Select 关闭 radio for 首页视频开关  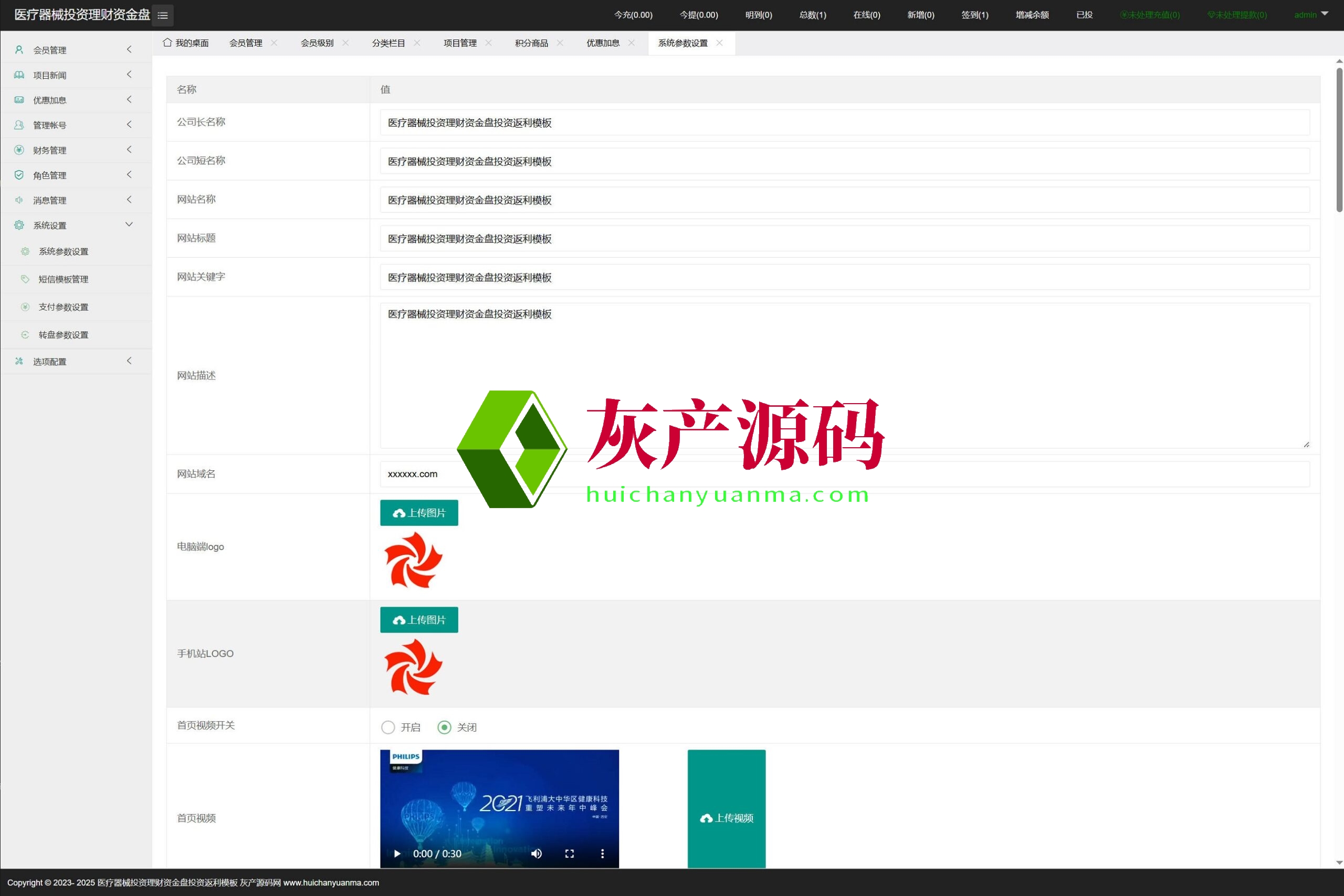pos(444,727)
